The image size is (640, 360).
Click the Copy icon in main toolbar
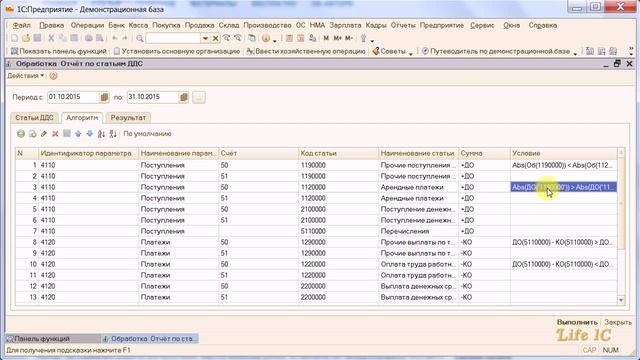point(62,38)
